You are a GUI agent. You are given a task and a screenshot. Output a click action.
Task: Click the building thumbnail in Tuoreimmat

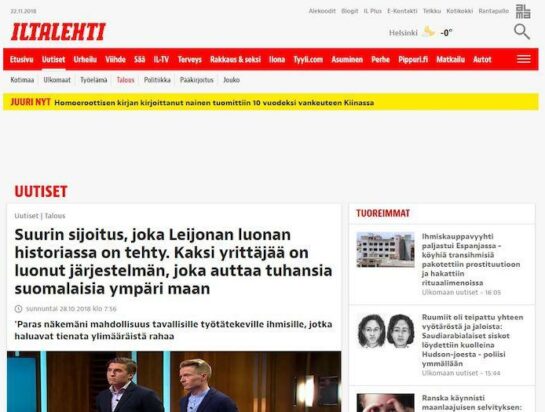(385, 250)
